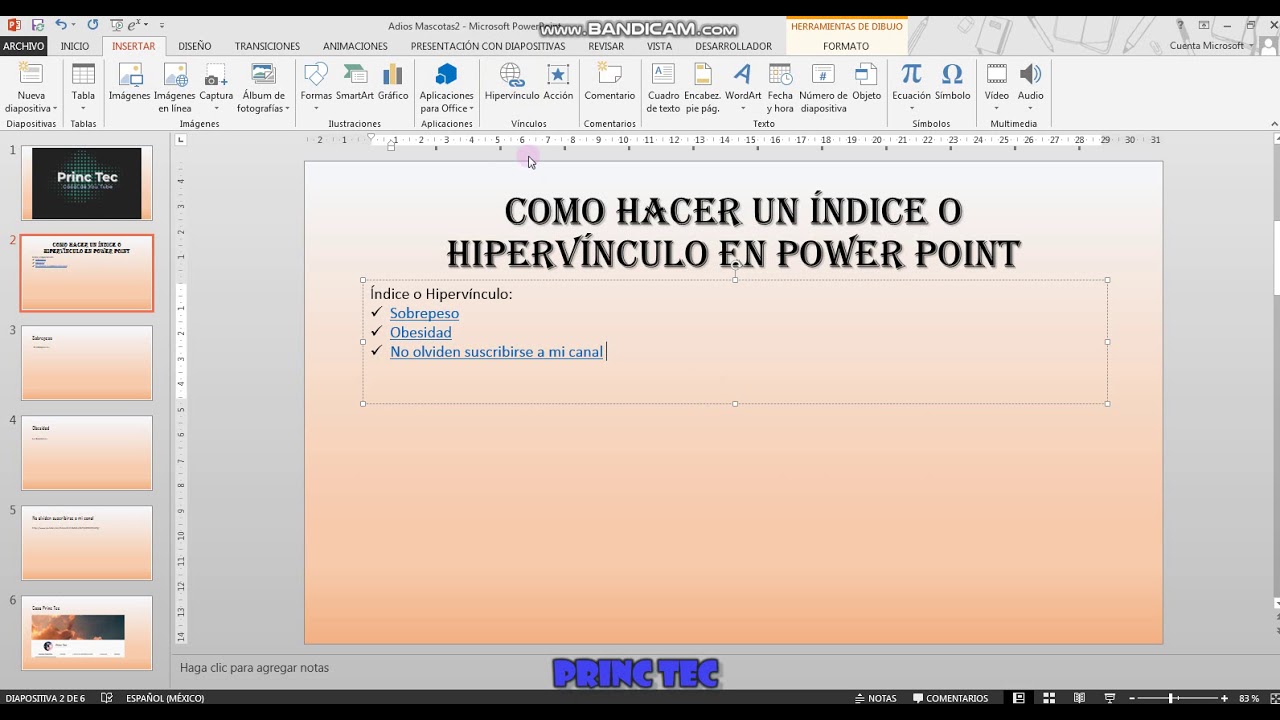Switch to Normal view in status bar
Viewport: 1280px width, 720px height.
[x=1019, y=698]
